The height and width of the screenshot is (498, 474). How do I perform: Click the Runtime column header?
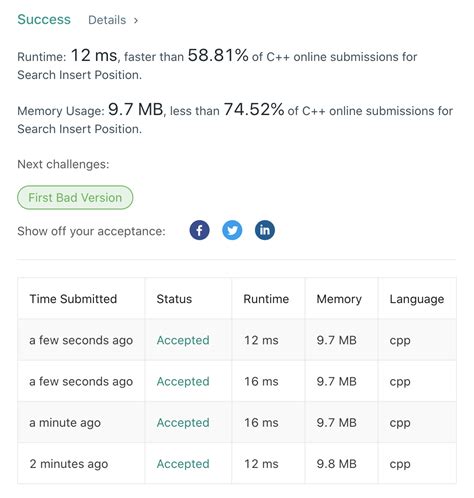pos(266,299)
